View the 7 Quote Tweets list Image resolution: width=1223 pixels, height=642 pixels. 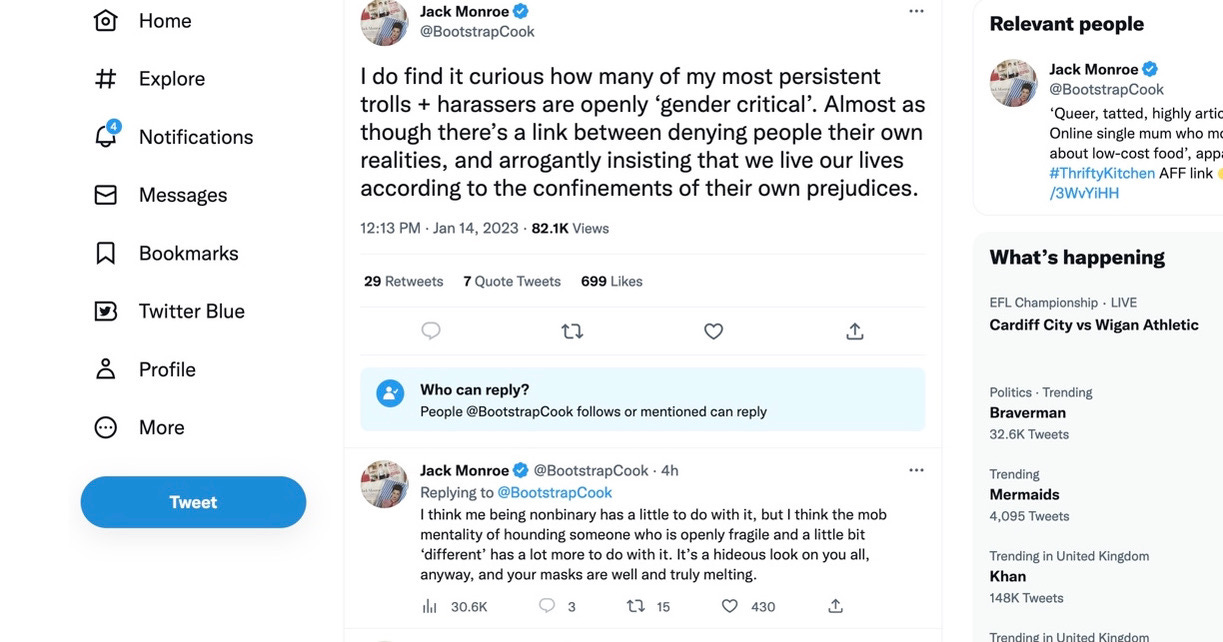512,281
